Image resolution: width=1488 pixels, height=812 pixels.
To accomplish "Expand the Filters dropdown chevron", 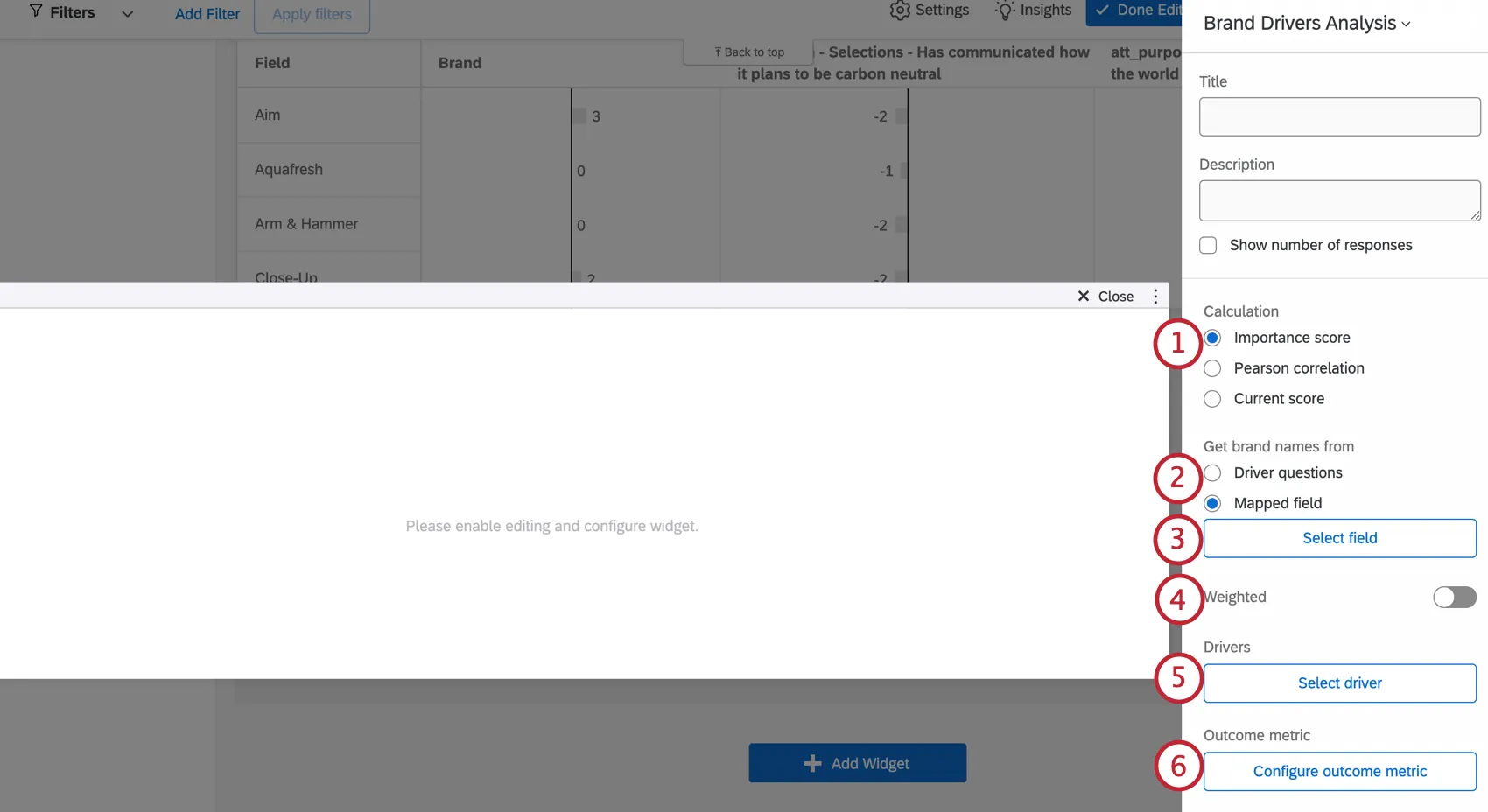I will click(x=127, y=14).
